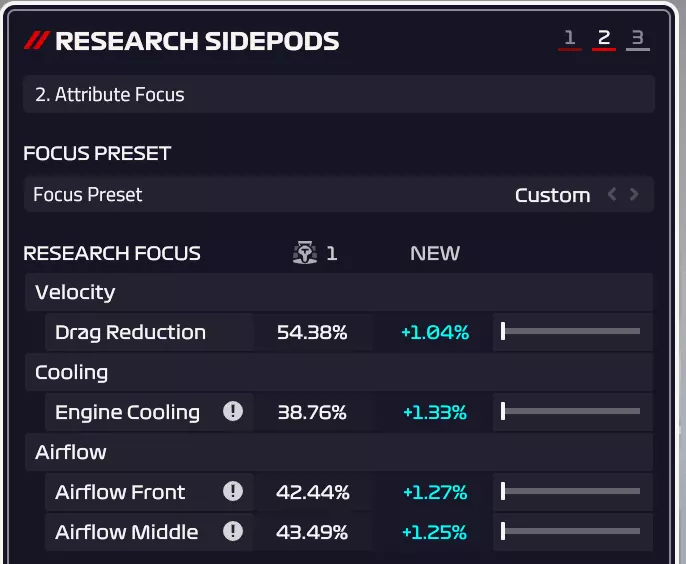Go to step 1 tab
Screen dimensions: 686x564
pyautogui.click(x=570, y=40)
